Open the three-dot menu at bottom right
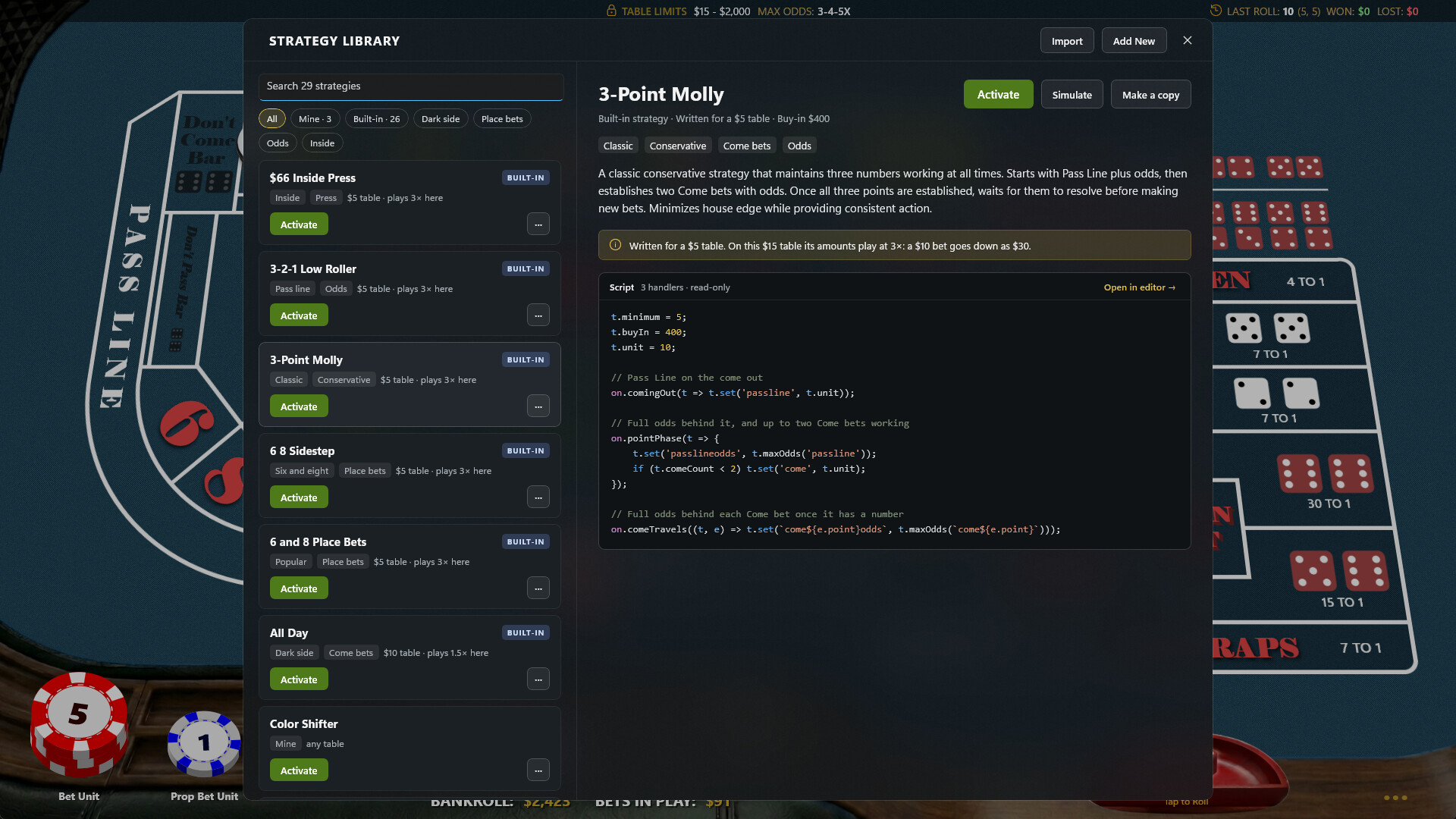The width and height of the screenshot is (1456, 819). [1395, 798]
